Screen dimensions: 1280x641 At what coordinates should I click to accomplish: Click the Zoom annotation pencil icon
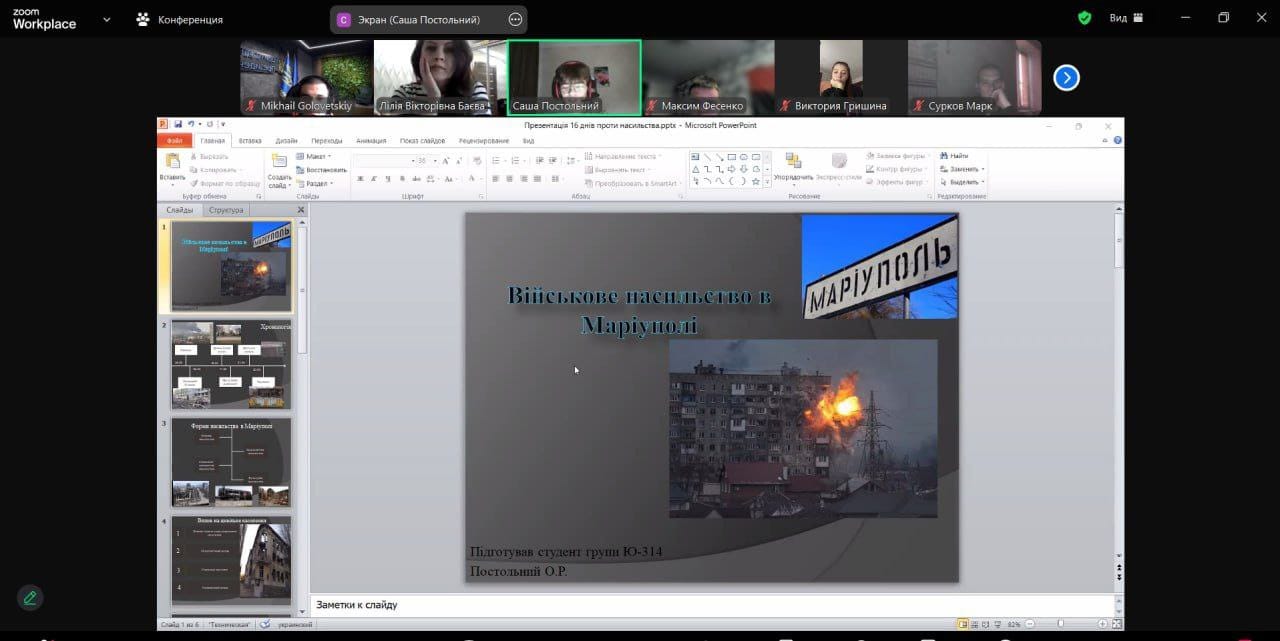(30, 598)
